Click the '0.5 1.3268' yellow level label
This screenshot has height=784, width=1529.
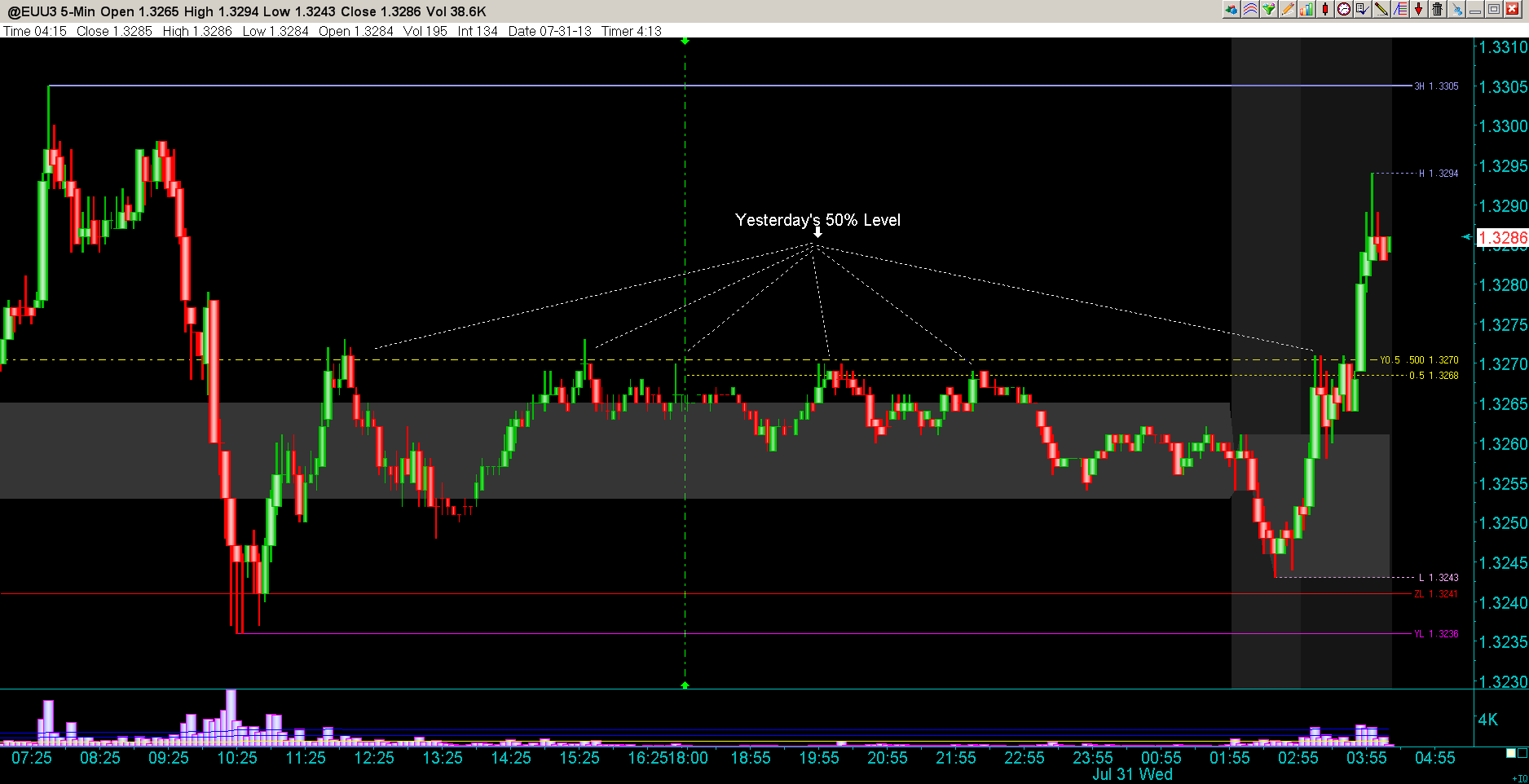click(x=1434, y=376)
